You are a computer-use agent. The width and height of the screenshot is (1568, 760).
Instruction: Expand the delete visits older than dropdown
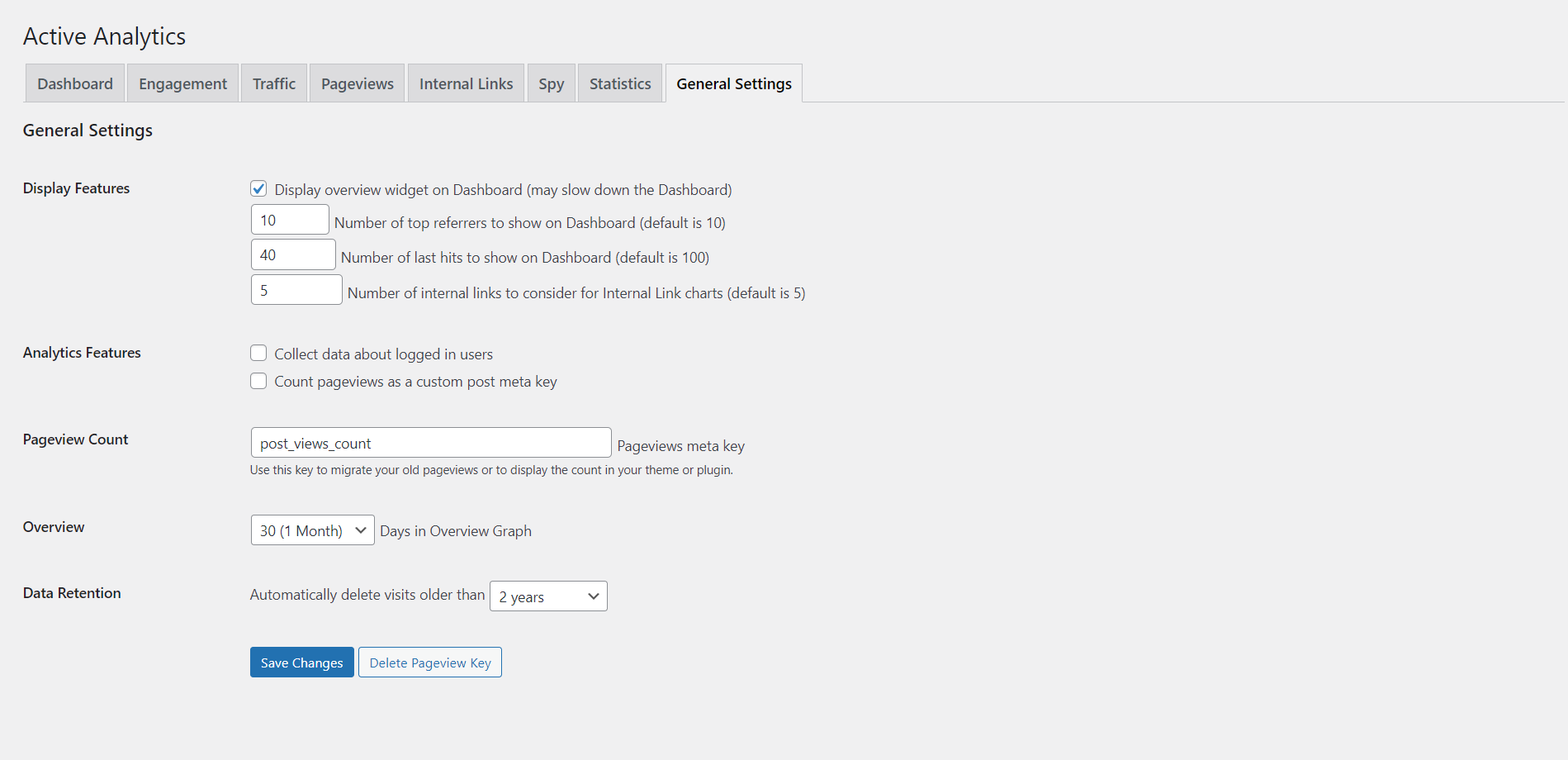pyautogui.click(x=548, y=596)
